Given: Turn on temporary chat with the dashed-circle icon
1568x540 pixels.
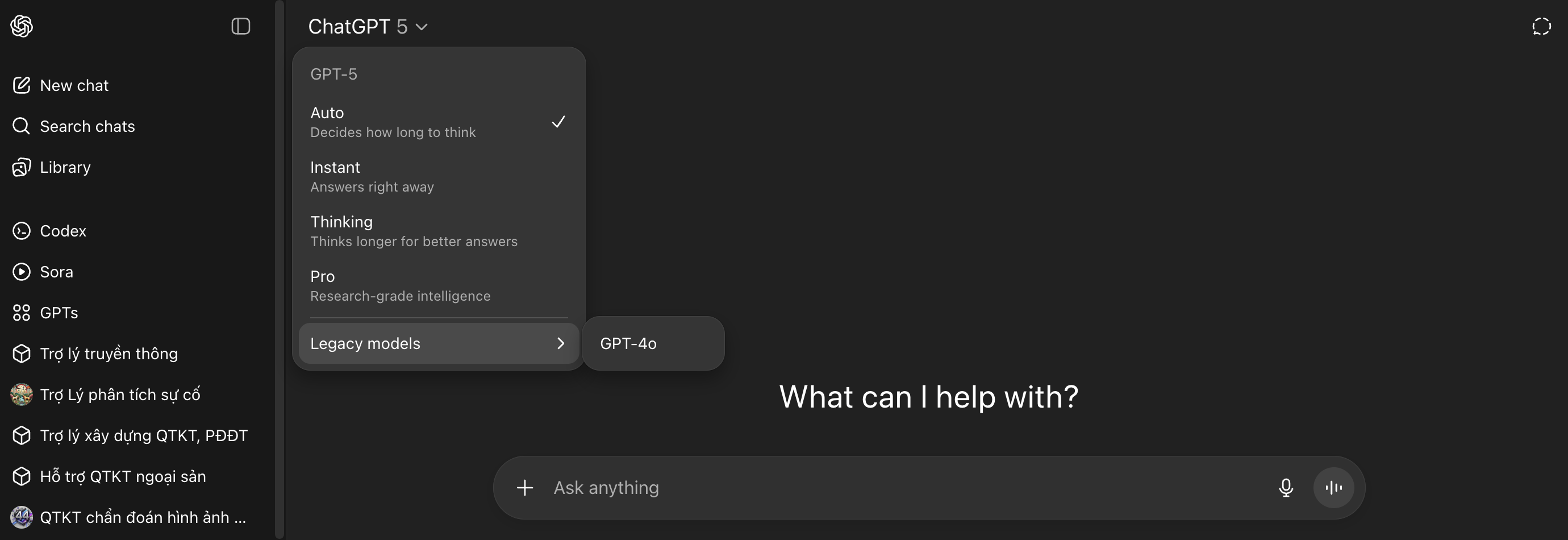Looking at the screenshot, I should [1541, 26].
